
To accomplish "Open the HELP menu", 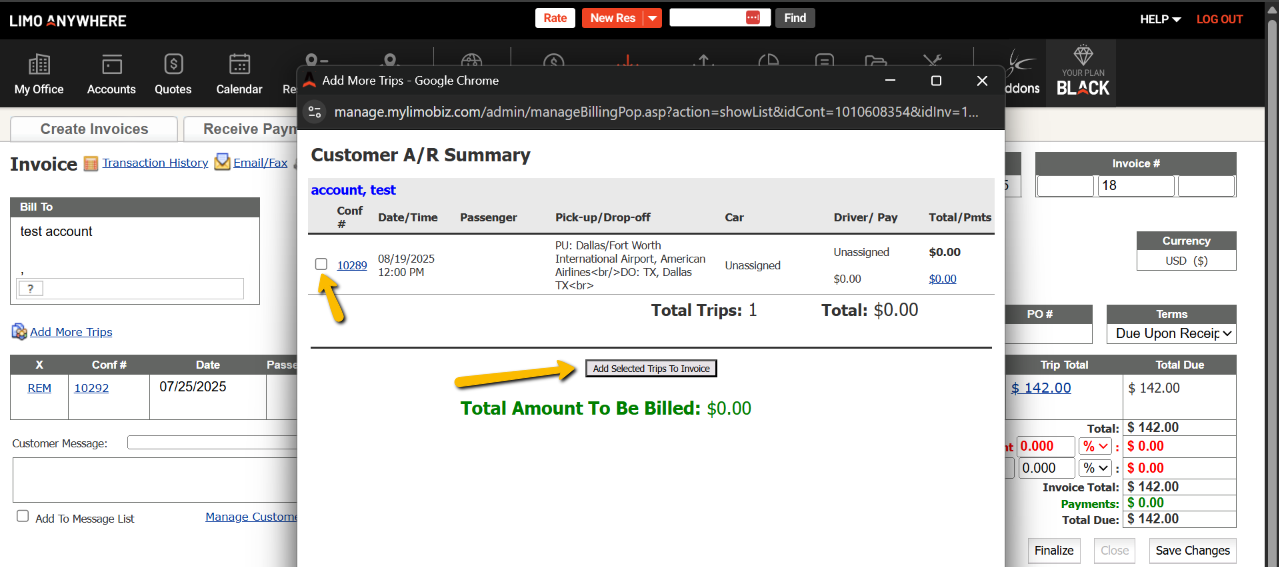I will click(1160, 19).
